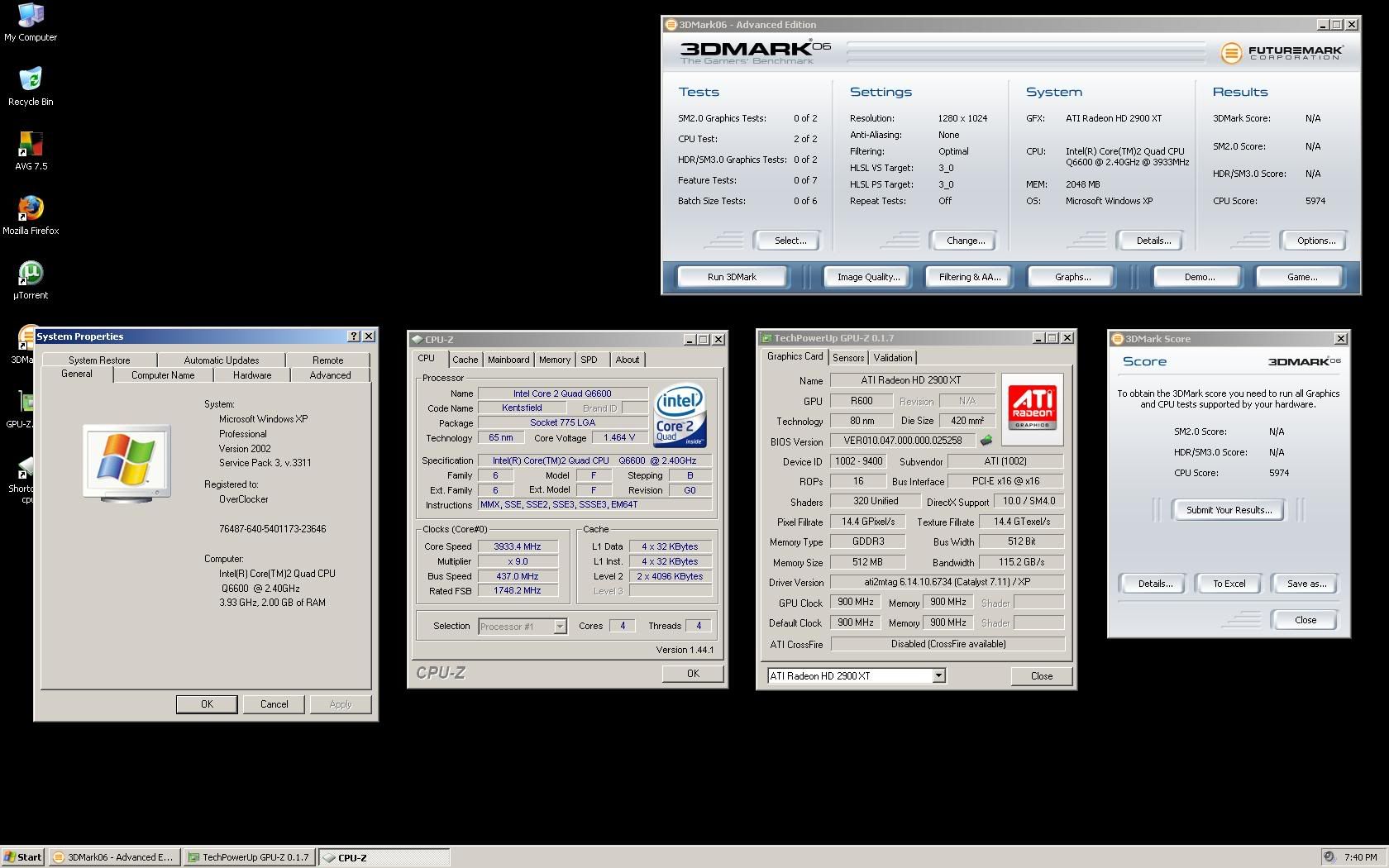Click the Select... tests button
This screenshot has width=1389, height=868.
pos(790,241)
